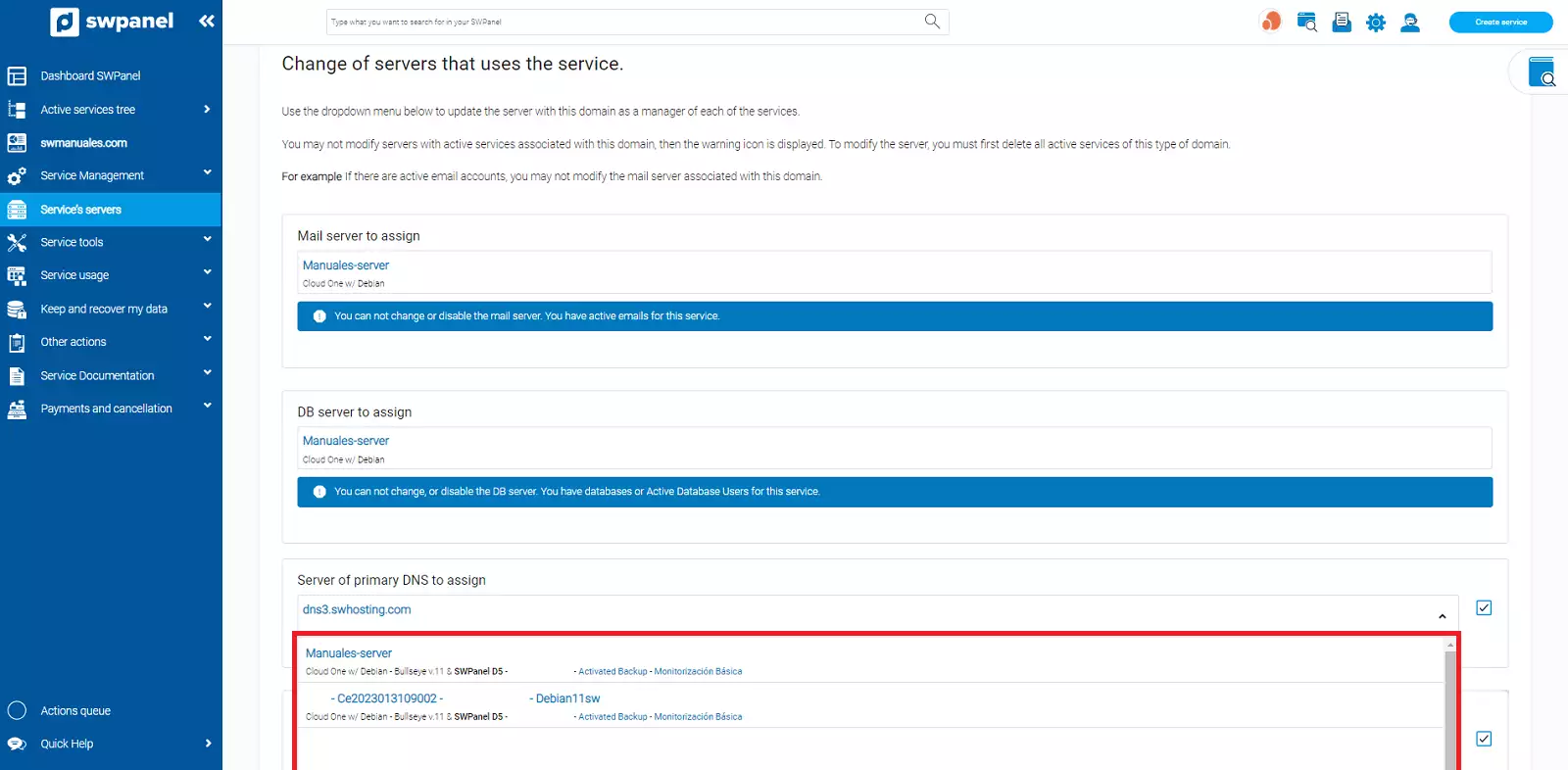Click the Actions queue circle icon
This screenshot has height=770, width=1568.
17,710
